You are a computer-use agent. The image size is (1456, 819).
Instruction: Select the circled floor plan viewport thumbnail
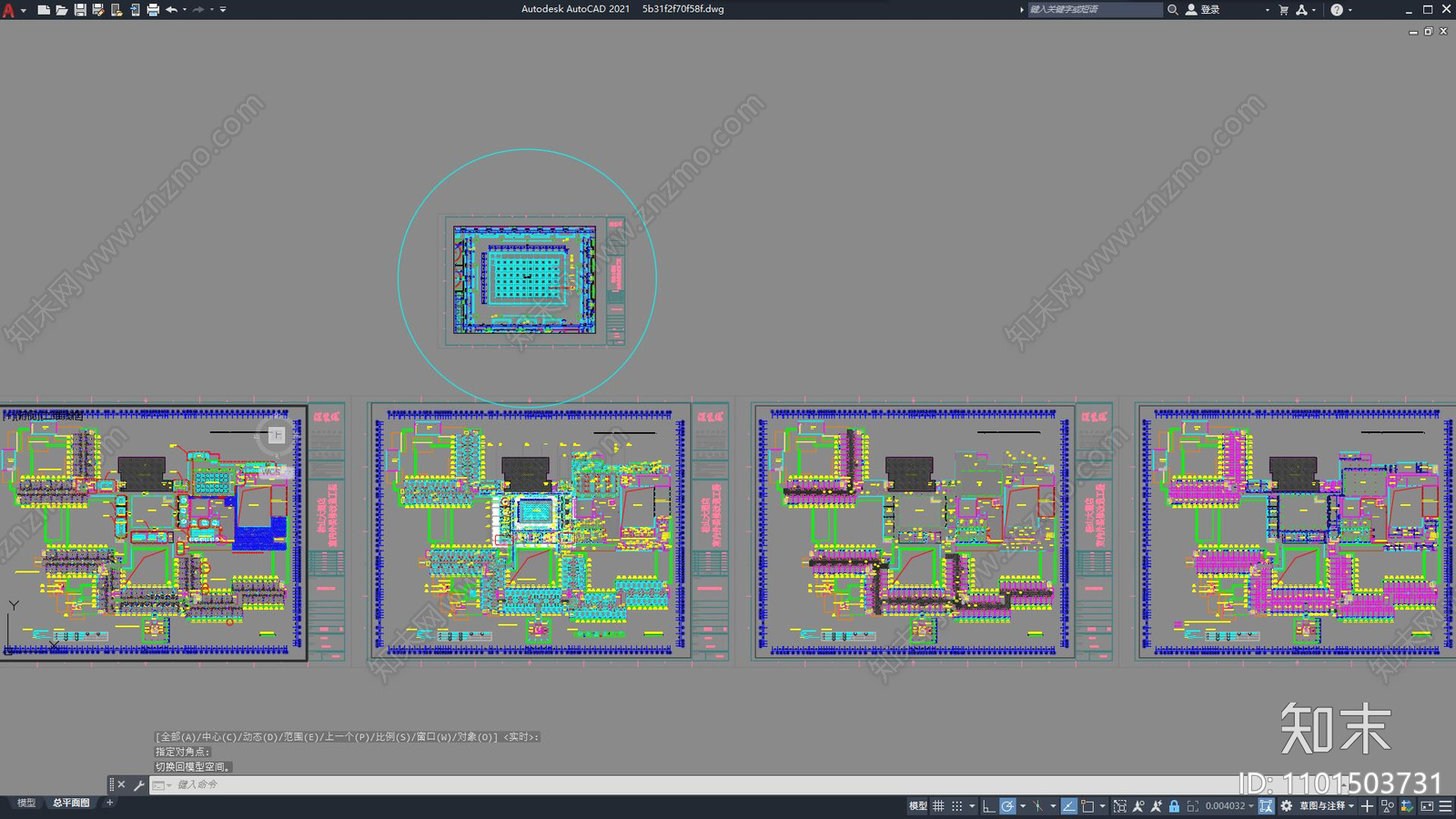click(x=527, y=279)
